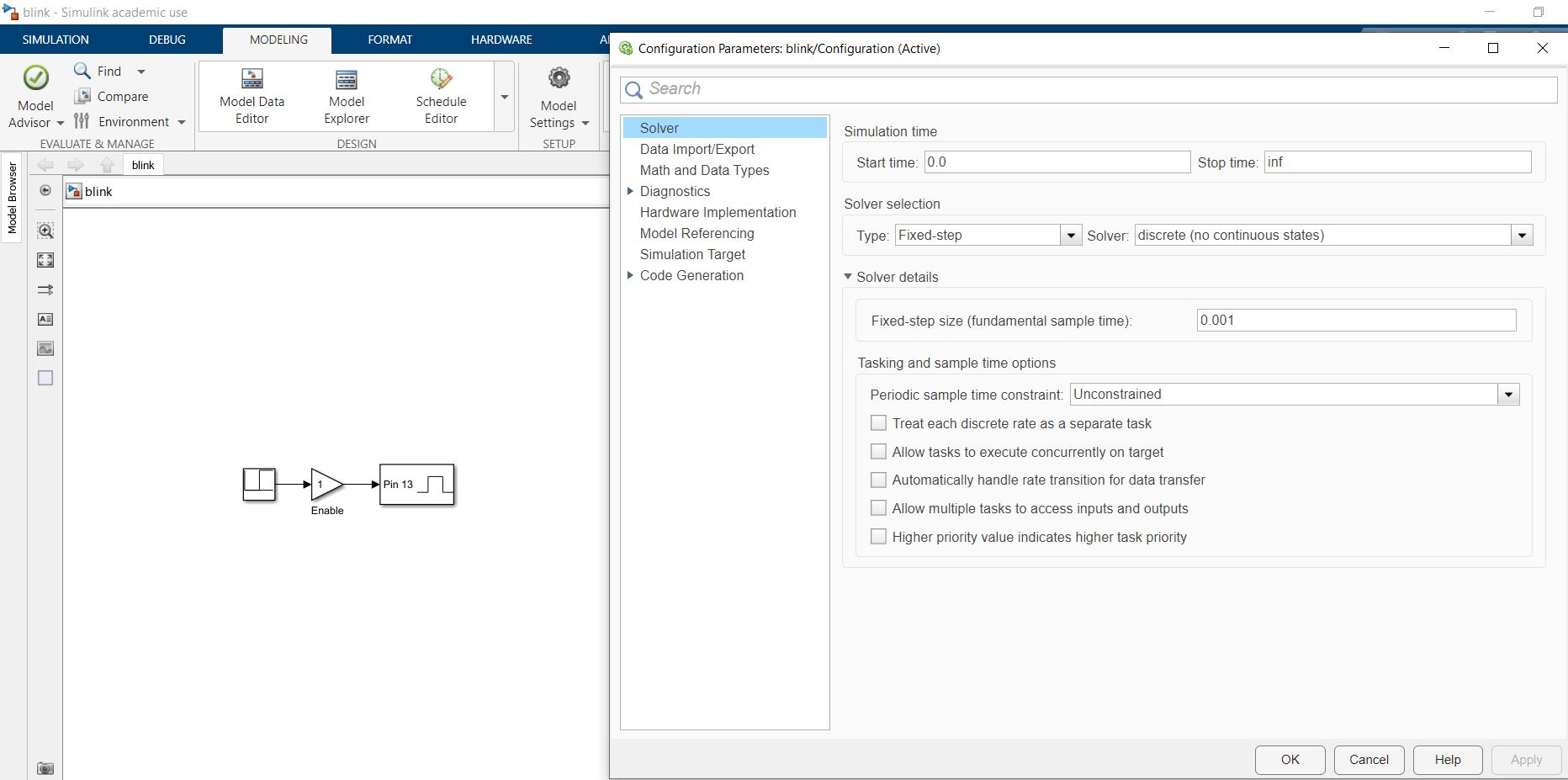Expand Diagnostics tree node
This screenshot has height=780, width=1568.
(631, 192)
